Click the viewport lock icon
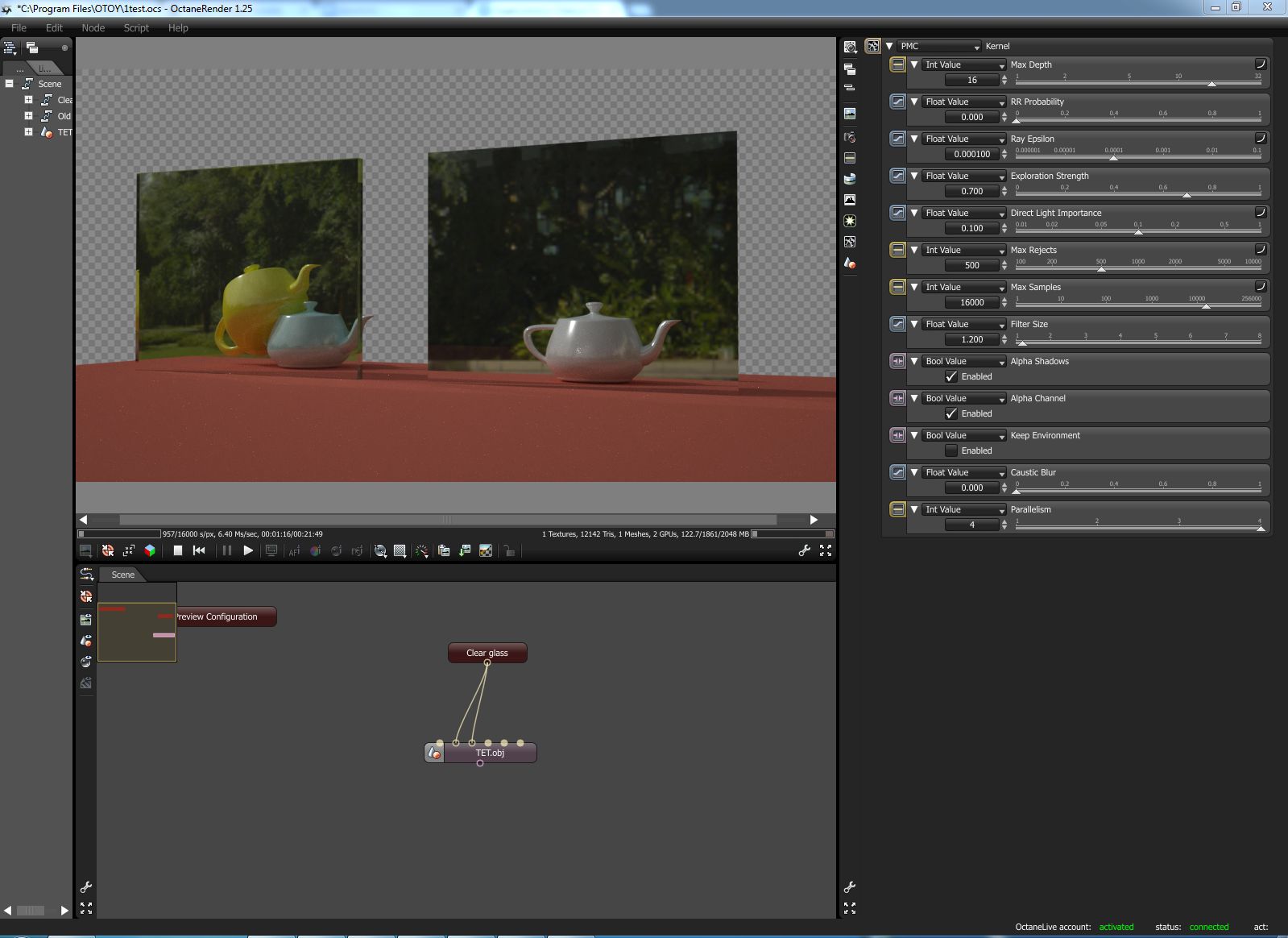This screenshot has height=938, width=1288. (x=509, y=551)
